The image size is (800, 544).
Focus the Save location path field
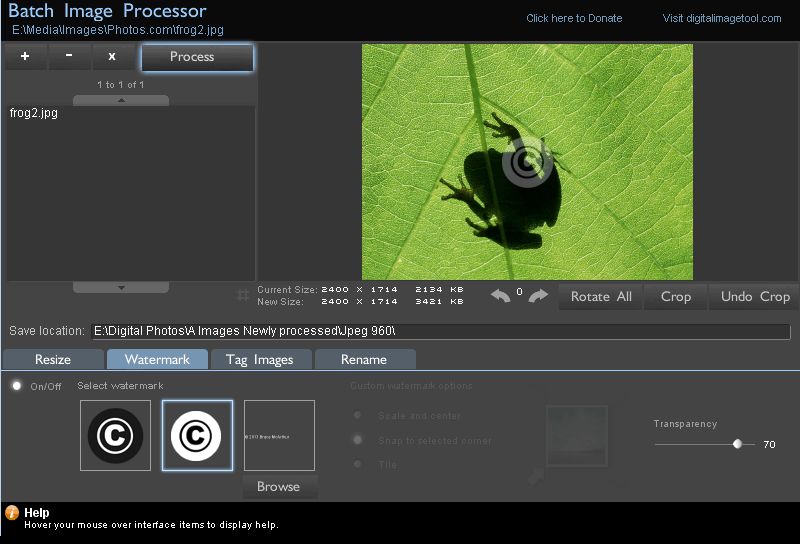point(441,331)
